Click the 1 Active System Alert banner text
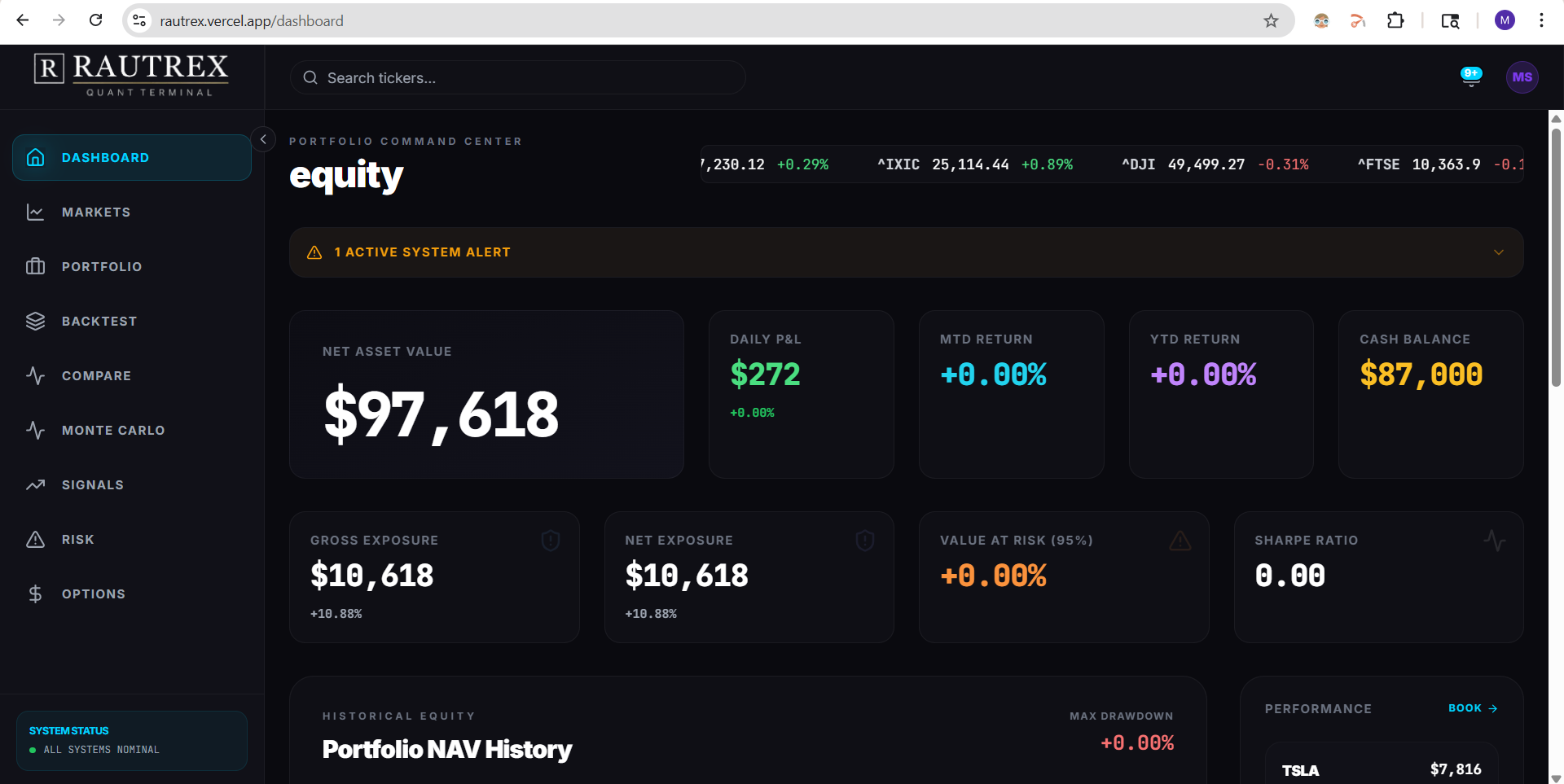This screenshot has height=784, width=1564. click(422, 252)
